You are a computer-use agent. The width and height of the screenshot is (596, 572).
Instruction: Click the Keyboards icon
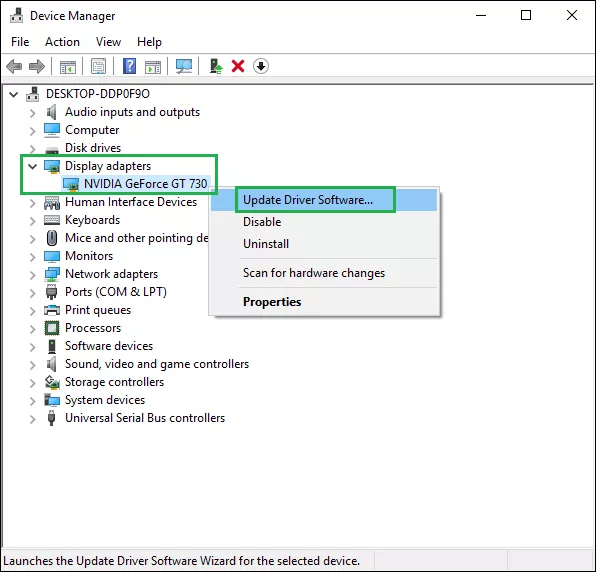(x=52, y=220)
